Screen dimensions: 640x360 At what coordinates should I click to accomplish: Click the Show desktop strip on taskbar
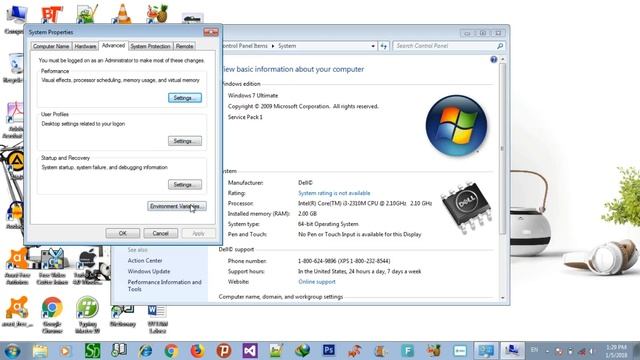[x=636, y=351]
